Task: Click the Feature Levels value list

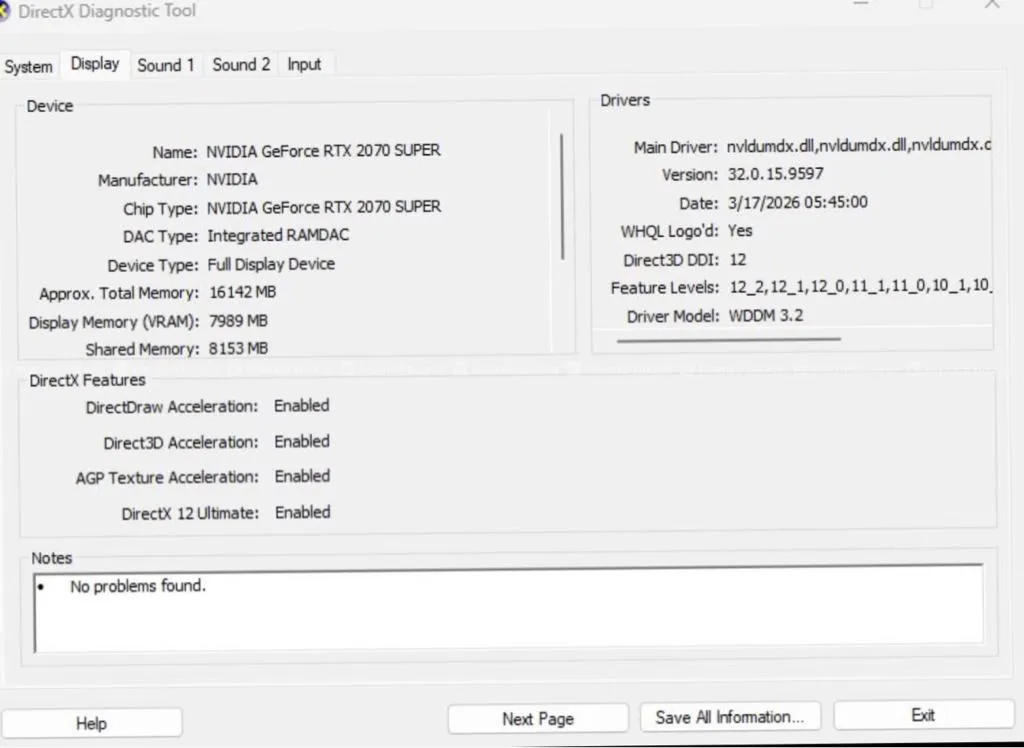Action: click(860, 287)
